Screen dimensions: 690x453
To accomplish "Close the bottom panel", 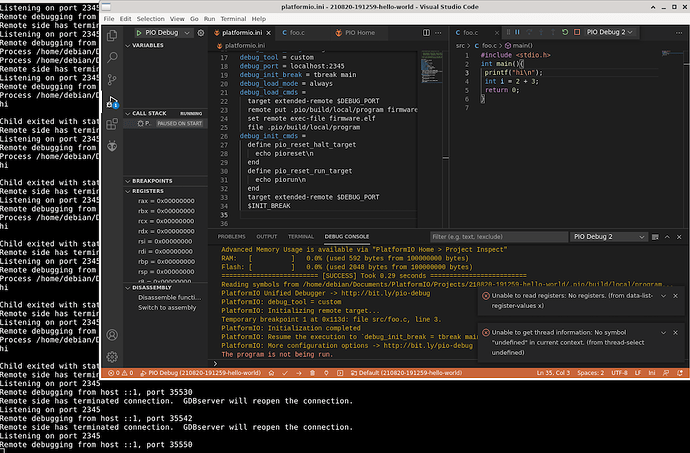I will [x=679, y=237].
